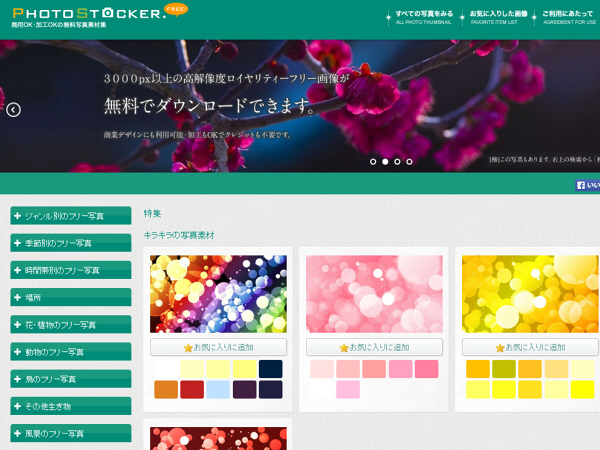Expand 時間帯別のフリー写真 category
This screenshot has height=450, width=600.
[x=71, y=270]
